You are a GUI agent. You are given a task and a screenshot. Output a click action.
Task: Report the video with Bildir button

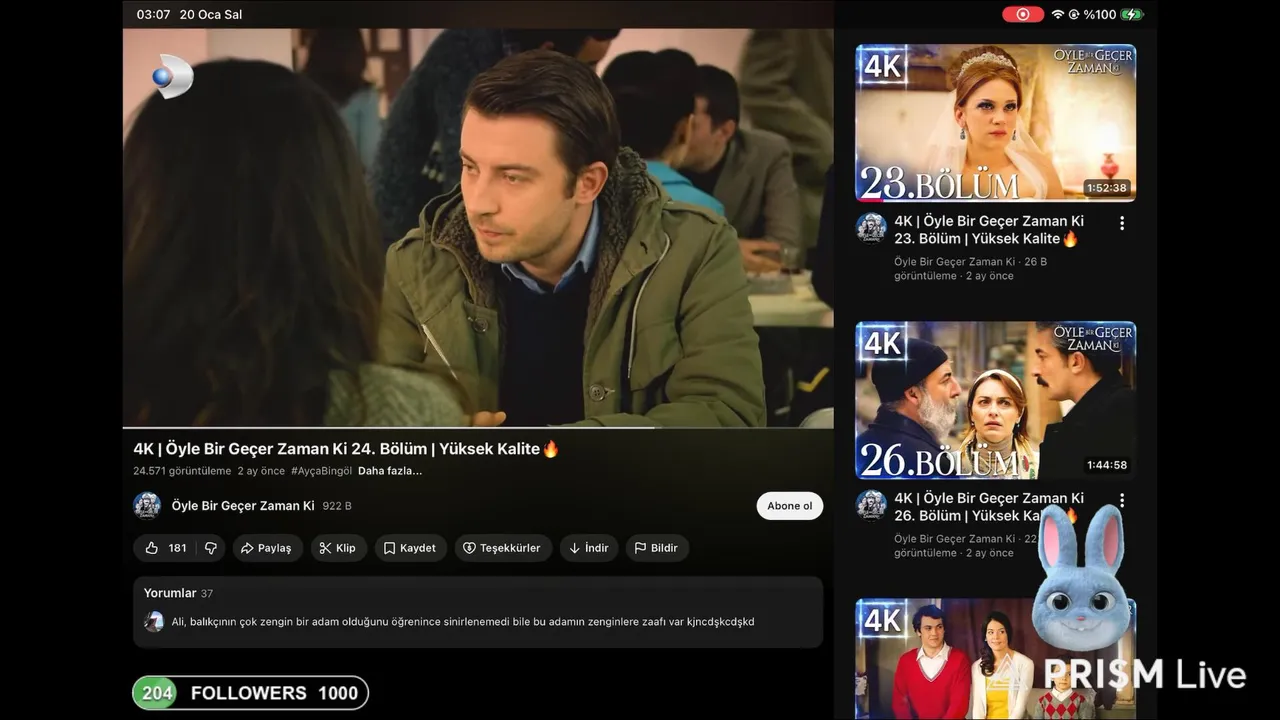pos(657,548)
